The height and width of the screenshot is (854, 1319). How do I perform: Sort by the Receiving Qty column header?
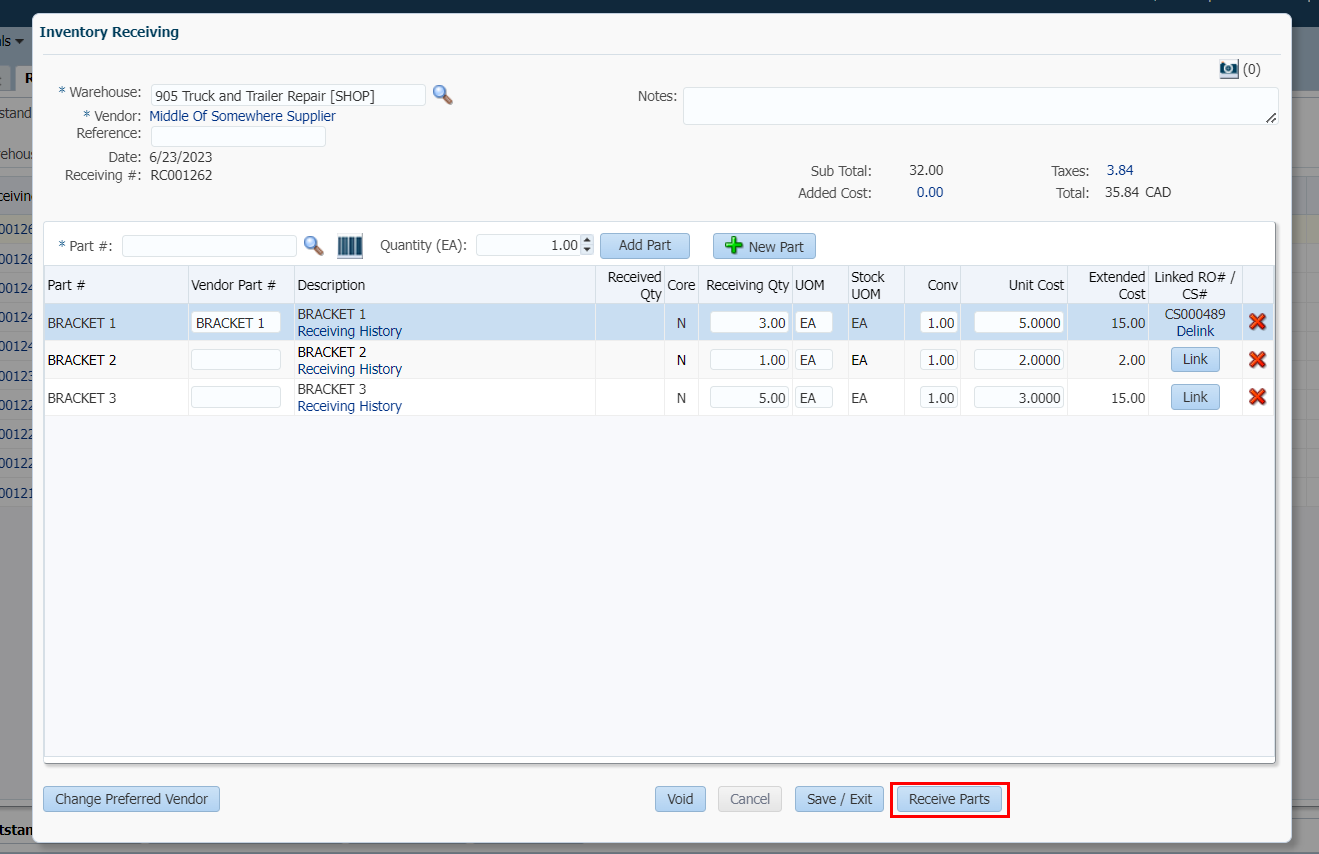(x=746, y=285)
